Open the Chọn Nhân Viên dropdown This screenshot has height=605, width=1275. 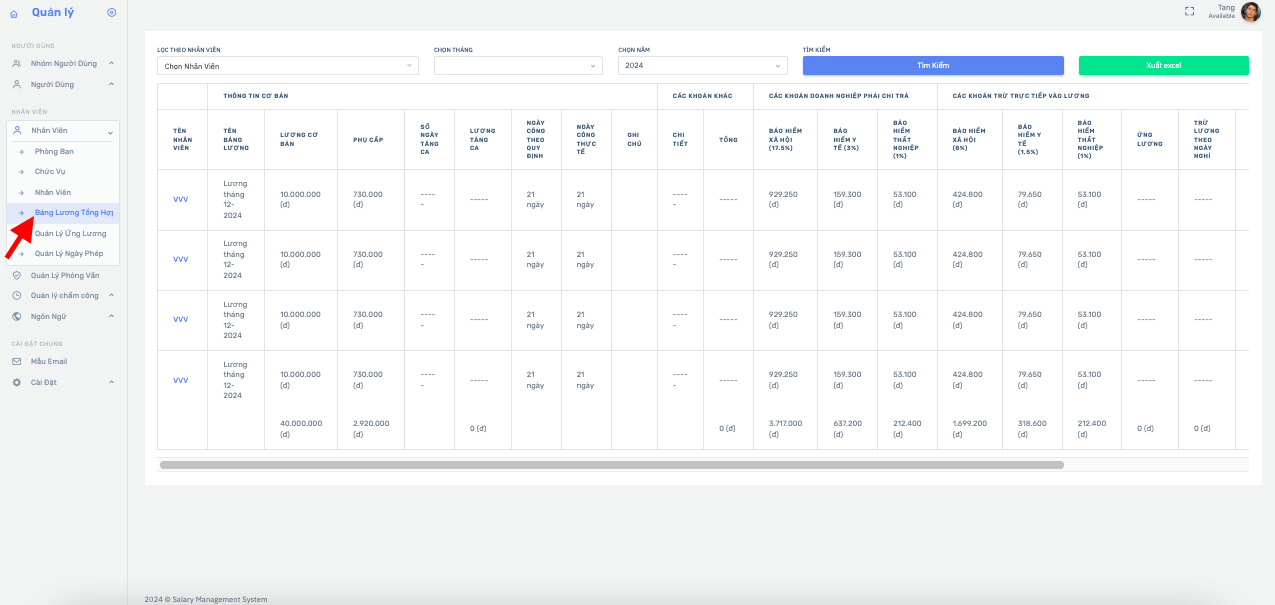tap(287, 66)
